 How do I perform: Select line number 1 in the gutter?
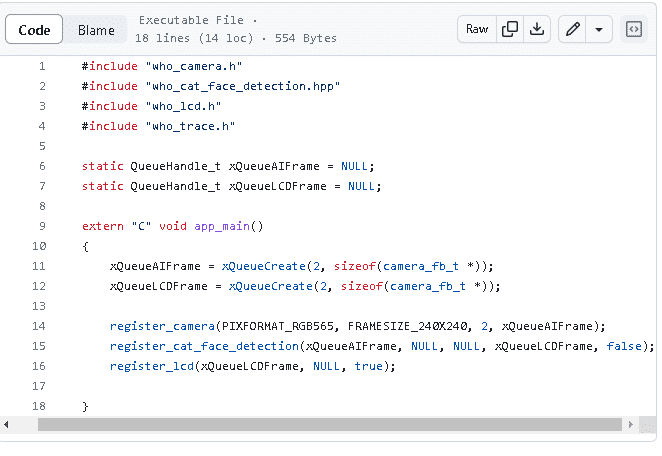tap(41, 66)
